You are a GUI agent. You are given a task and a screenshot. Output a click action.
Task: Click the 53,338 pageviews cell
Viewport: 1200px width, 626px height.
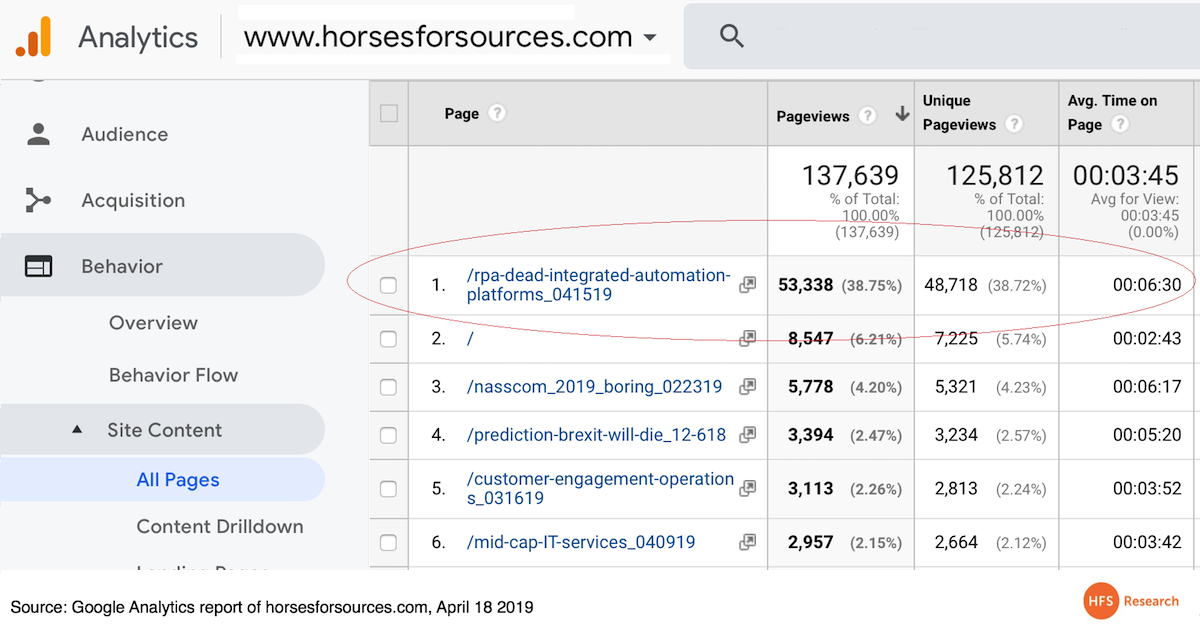(805, 285)
